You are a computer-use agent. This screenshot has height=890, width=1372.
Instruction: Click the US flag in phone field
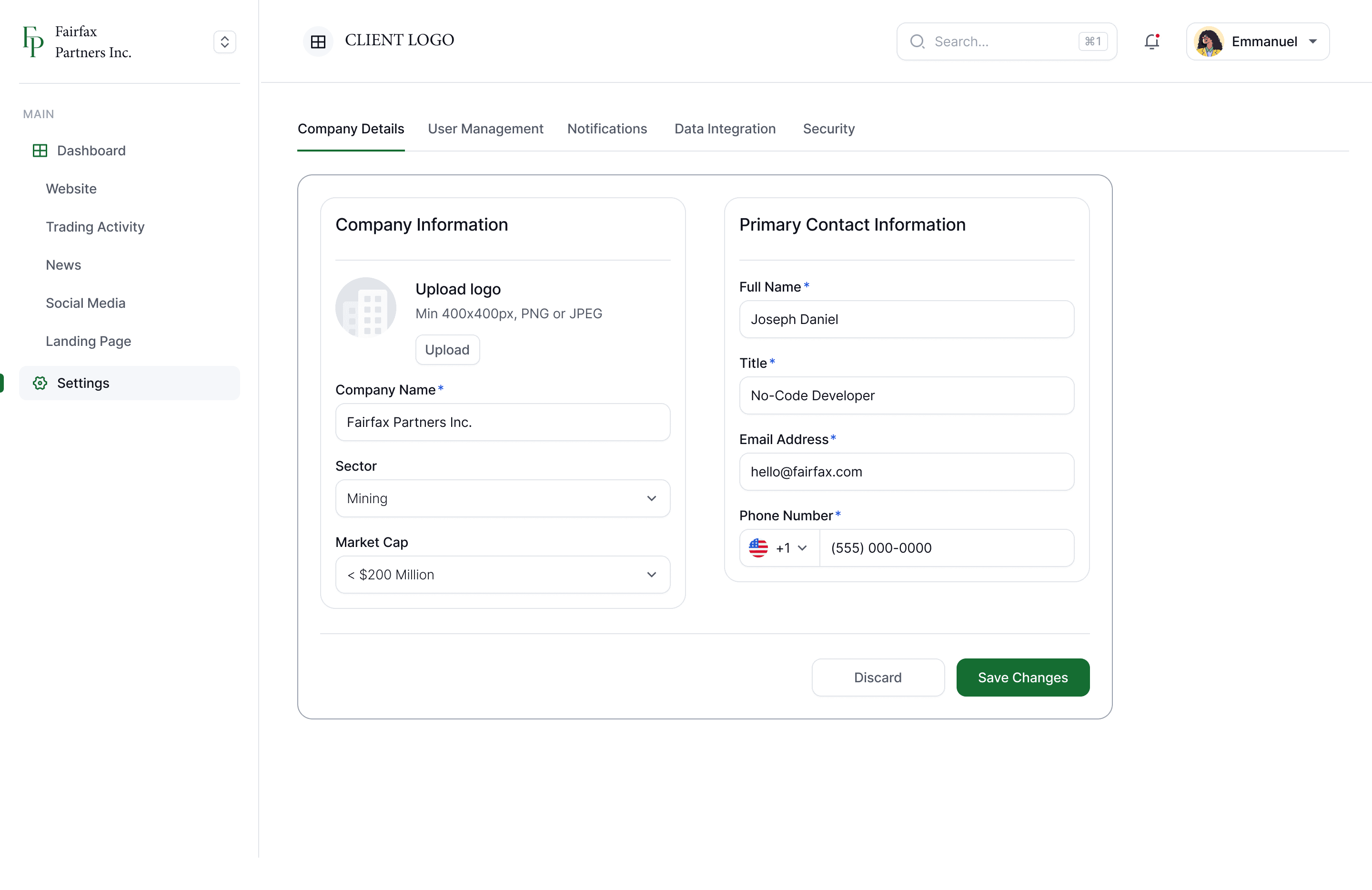coord(758,547)
